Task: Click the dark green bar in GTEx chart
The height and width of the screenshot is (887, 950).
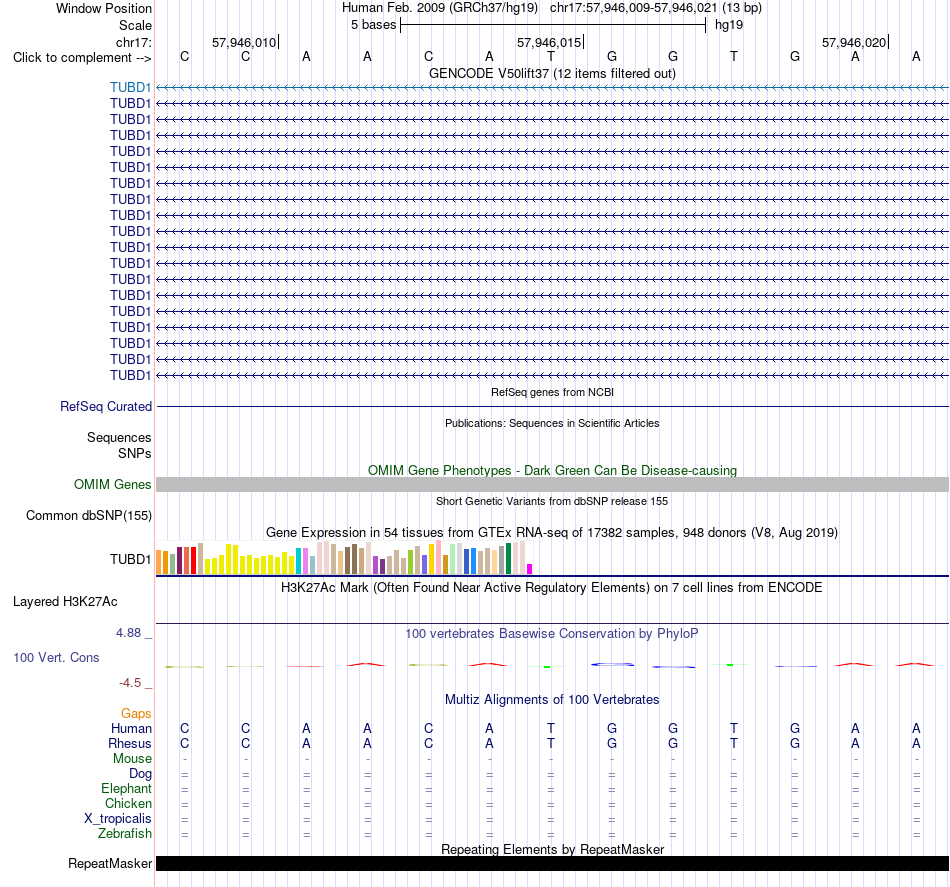Action: pyautogui.click(x=509, y=558)
